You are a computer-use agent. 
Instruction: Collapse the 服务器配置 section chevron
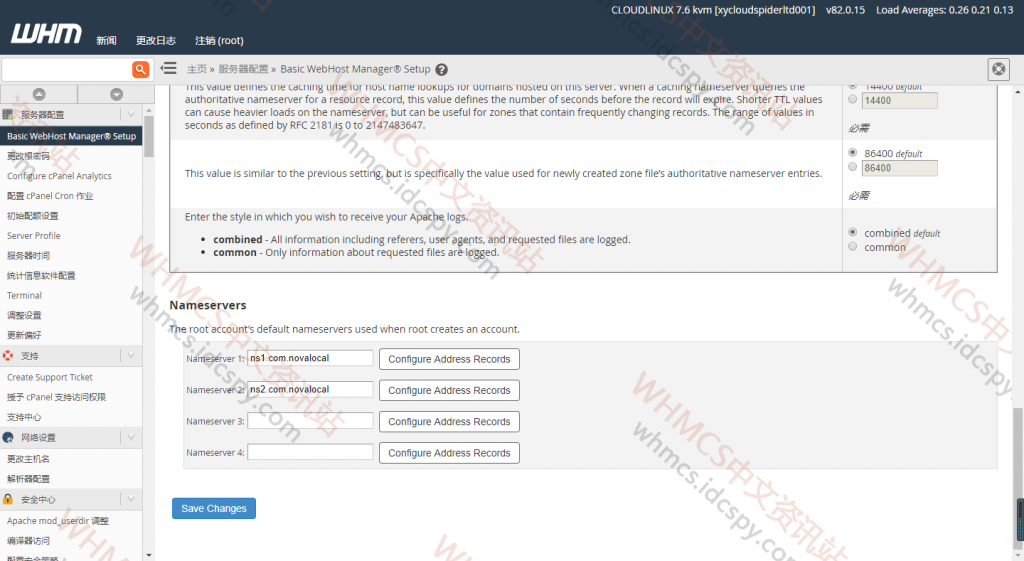click(131, 114)
